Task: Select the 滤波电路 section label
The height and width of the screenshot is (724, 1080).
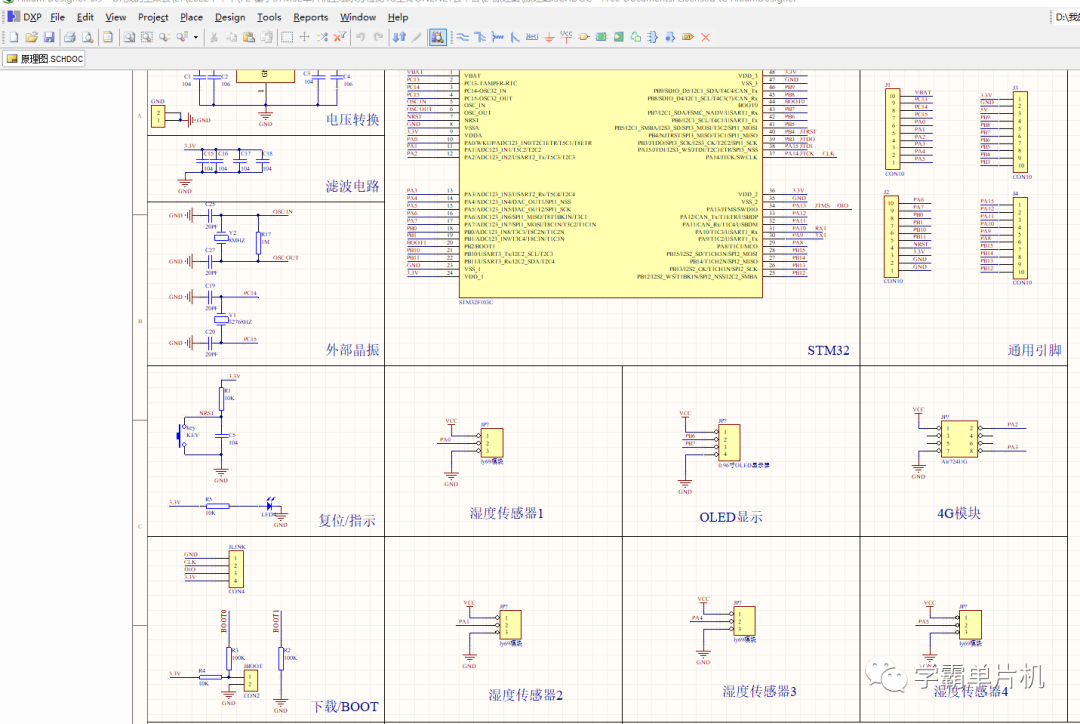Action: coord(353,186)
